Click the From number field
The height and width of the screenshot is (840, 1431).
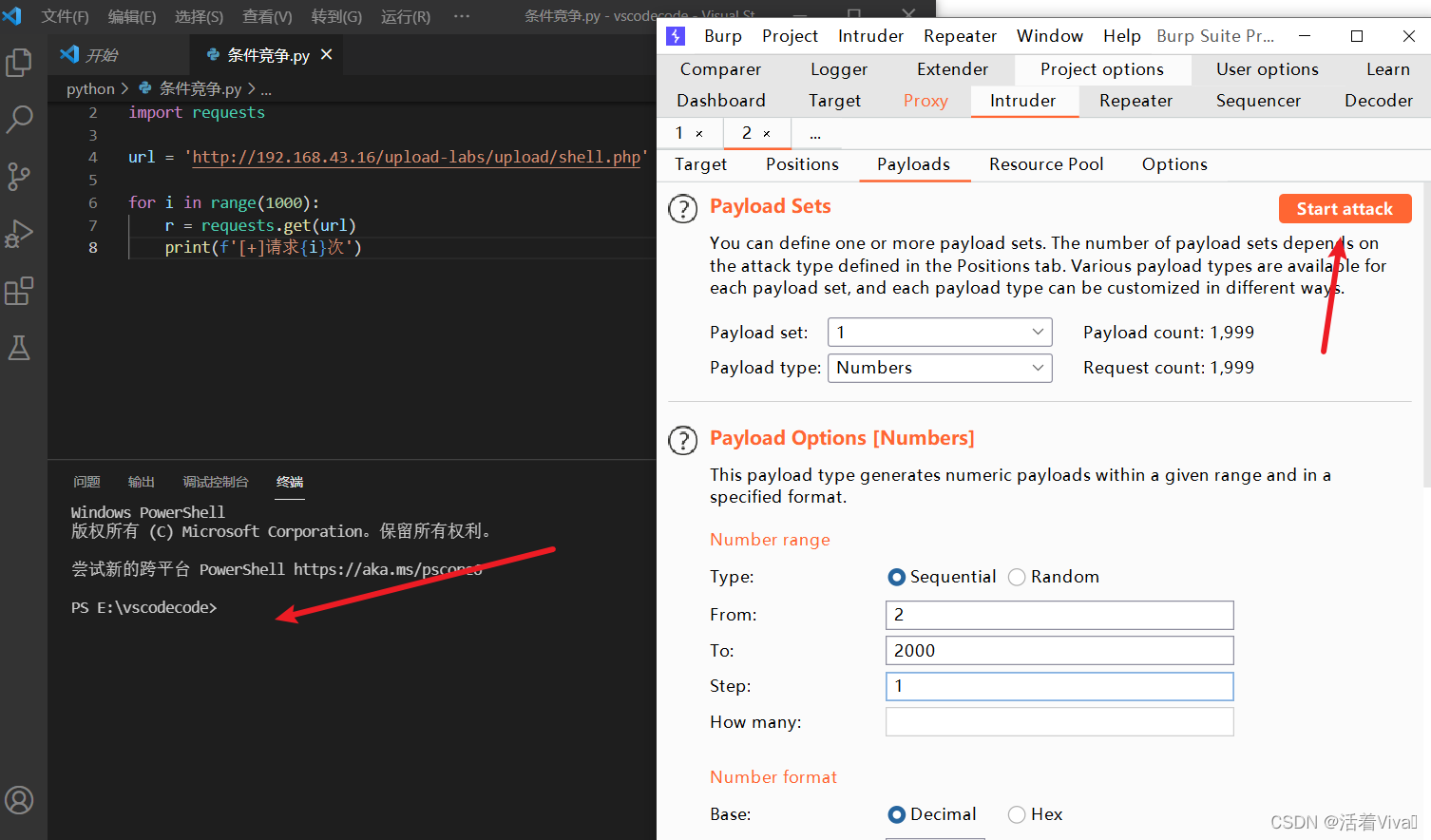pyautogui.click(x=1059, y=615)
